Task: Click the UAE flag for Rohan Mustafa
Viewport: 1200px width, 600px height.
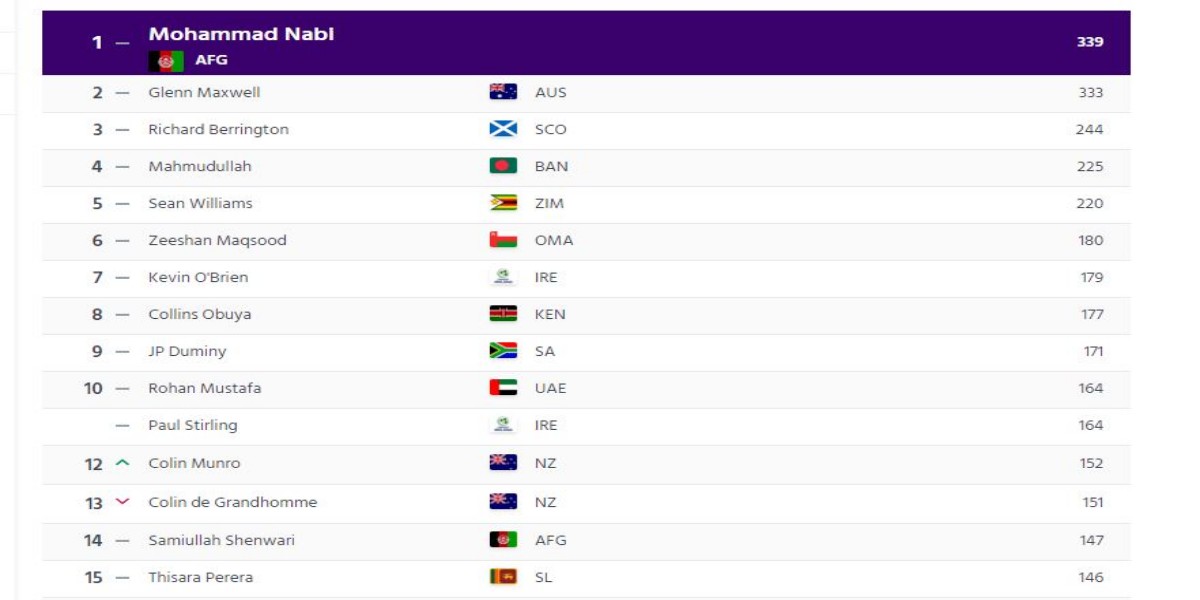Action: point(503,388)
